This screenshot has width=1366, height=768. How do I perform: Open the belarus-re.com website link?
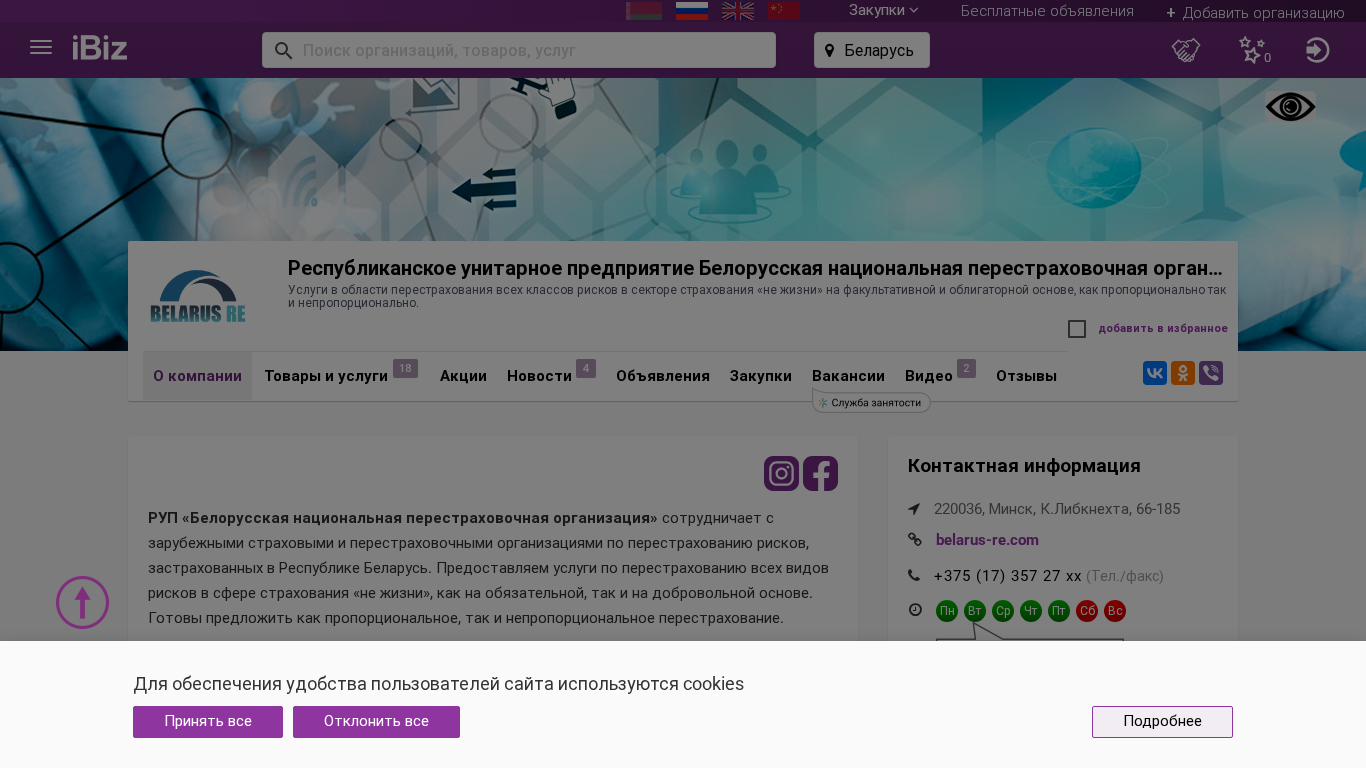coord(987,540)
